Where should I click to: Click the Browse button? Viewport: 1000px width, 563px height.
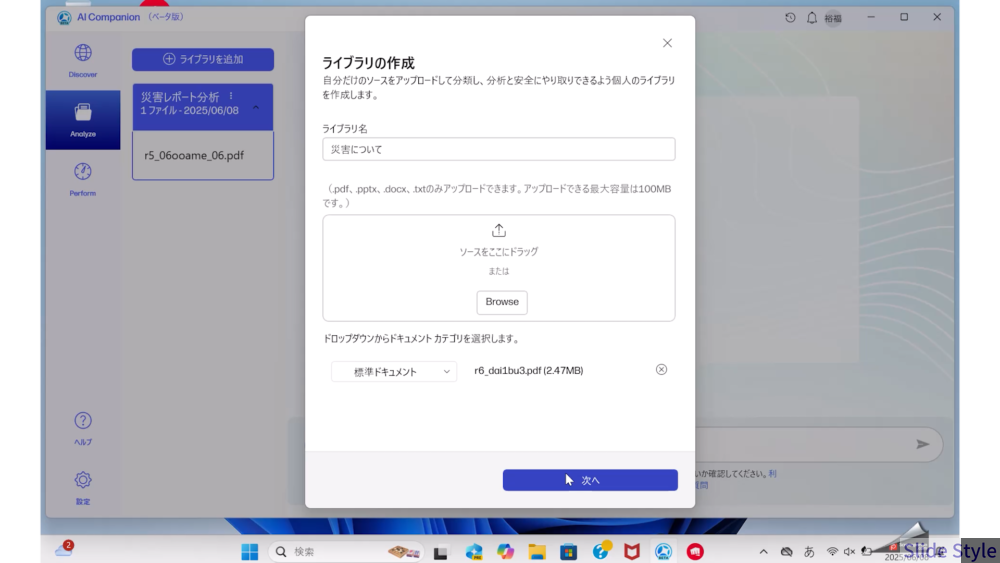[x=502, y=302]
